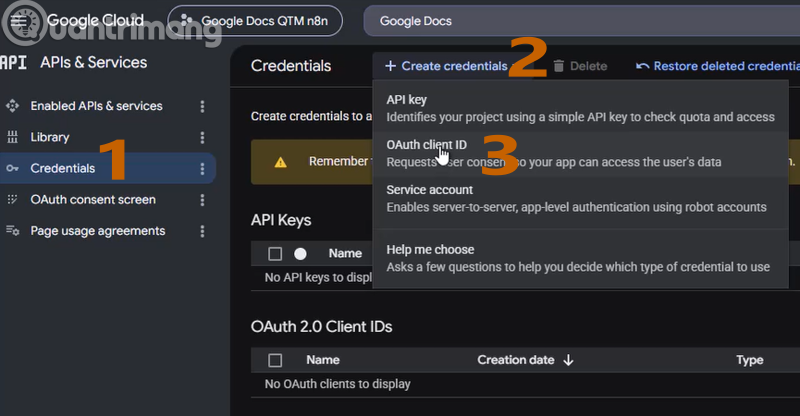Open more options for Enabled APIs & services
800x416 pixels.
coord(203,106)
